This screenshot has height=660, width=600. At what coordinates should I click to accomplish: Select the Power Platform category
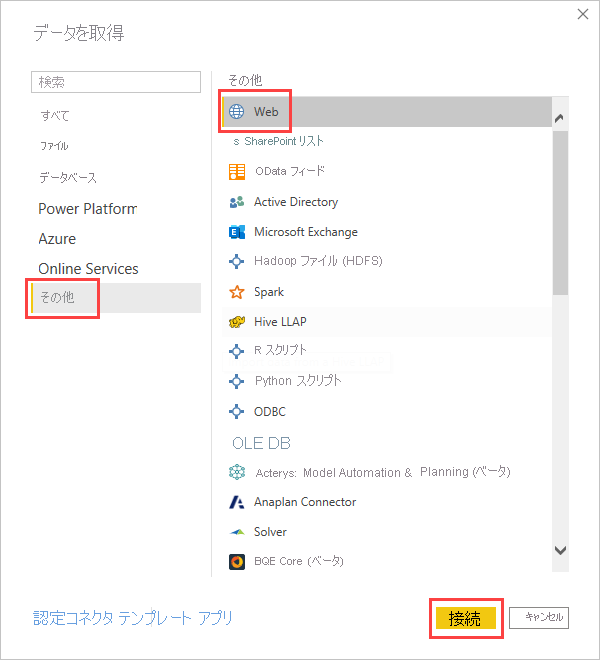88,209
